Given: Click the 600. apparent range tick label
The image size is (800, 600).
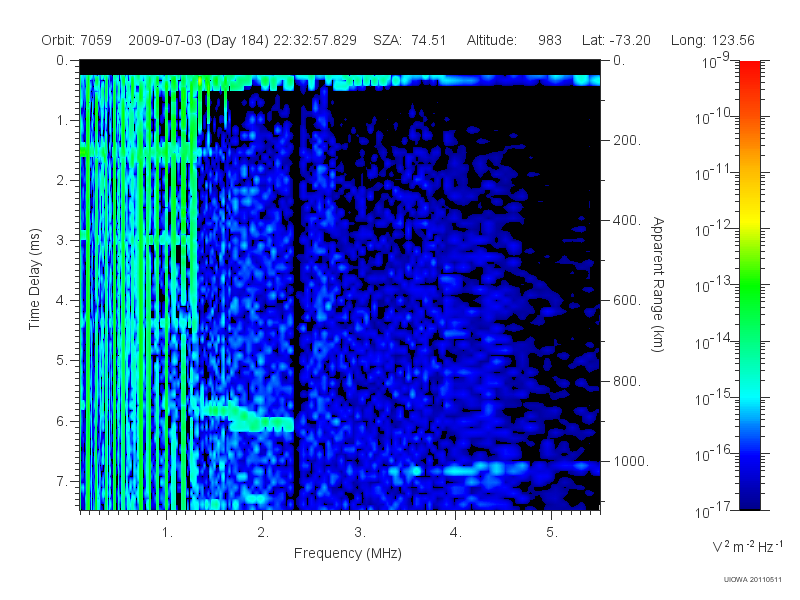Looking at the screenshot, I should (x=627, y=301).
